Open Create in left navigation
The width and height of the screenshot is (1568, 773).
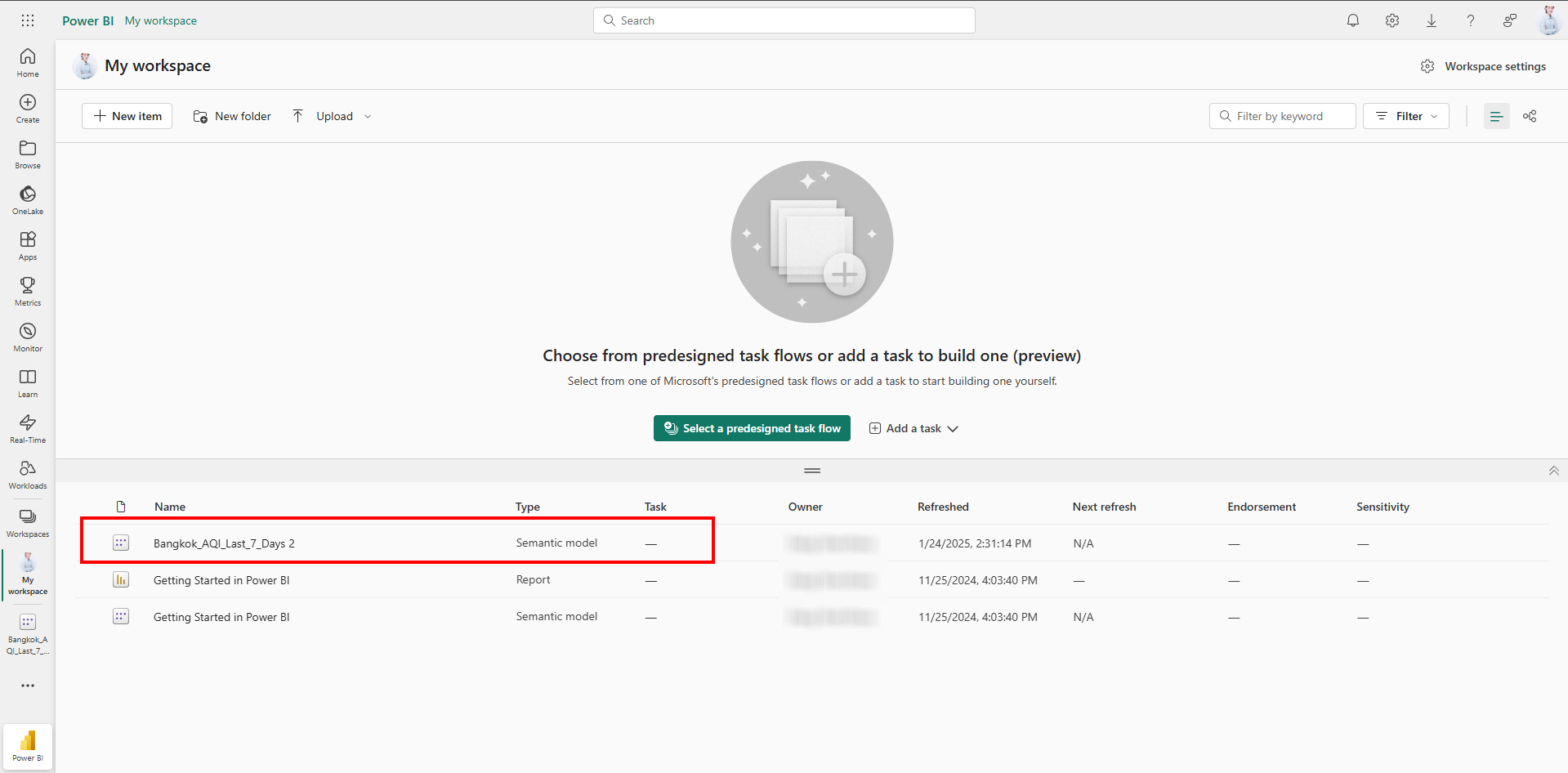point(28,108)
